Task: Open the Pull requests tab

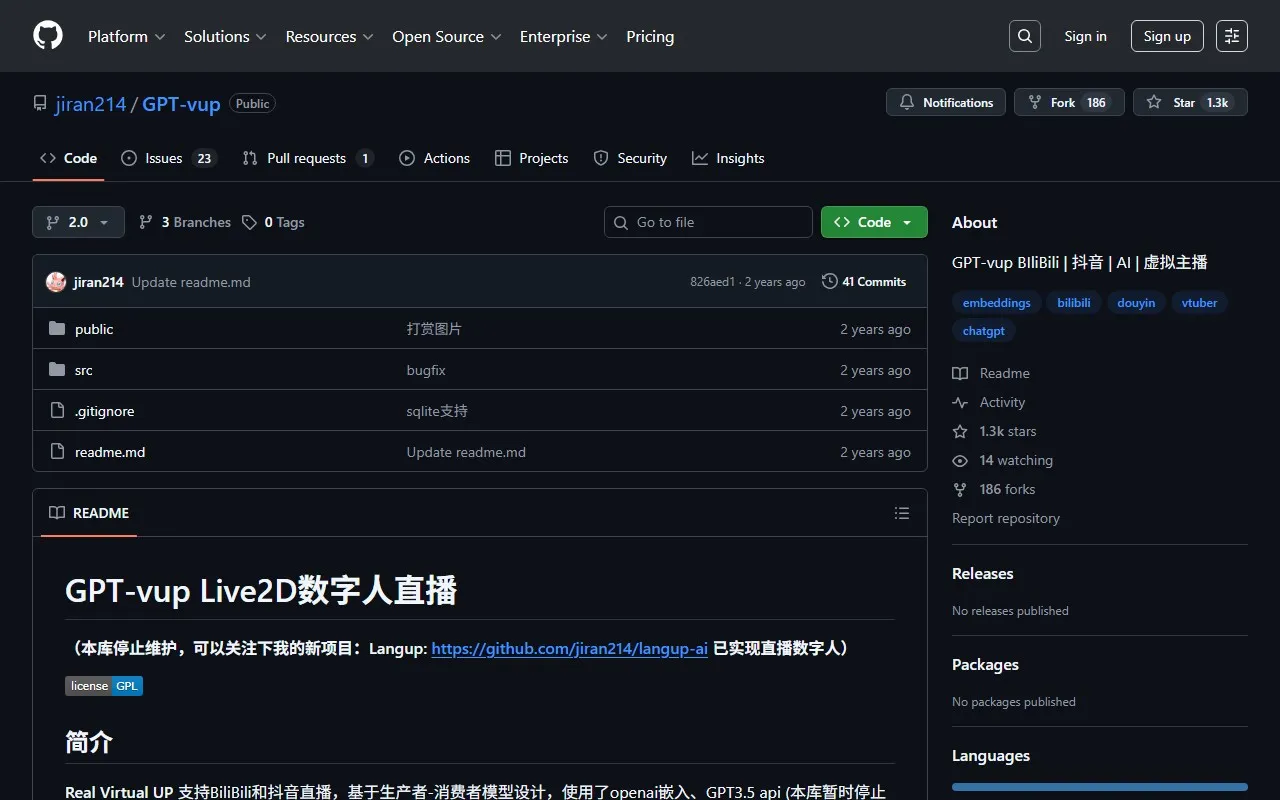Action: [x=307, y=158]
